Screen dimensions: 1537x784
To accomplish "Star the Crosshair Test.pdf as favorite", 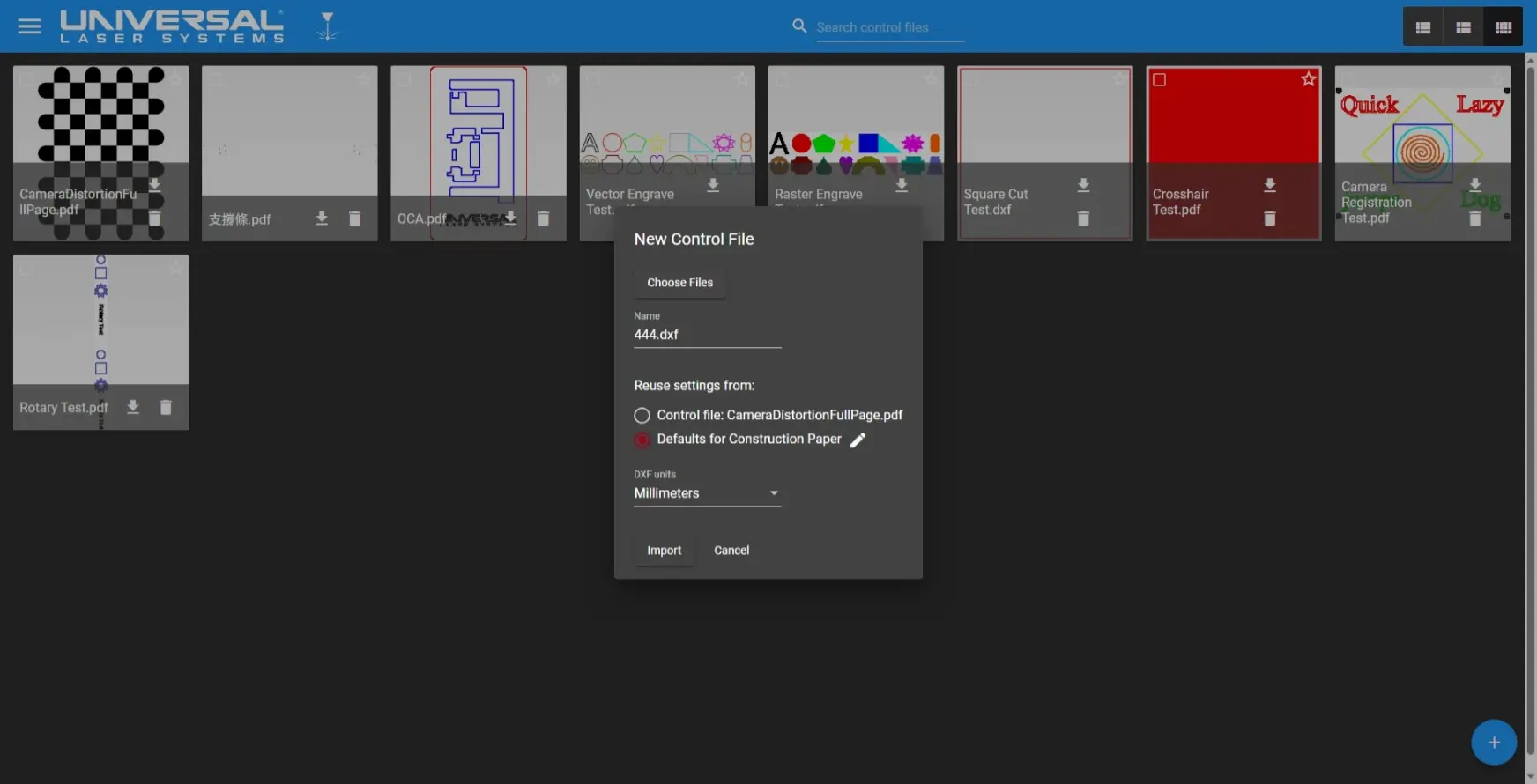I will pos(1308,79).
